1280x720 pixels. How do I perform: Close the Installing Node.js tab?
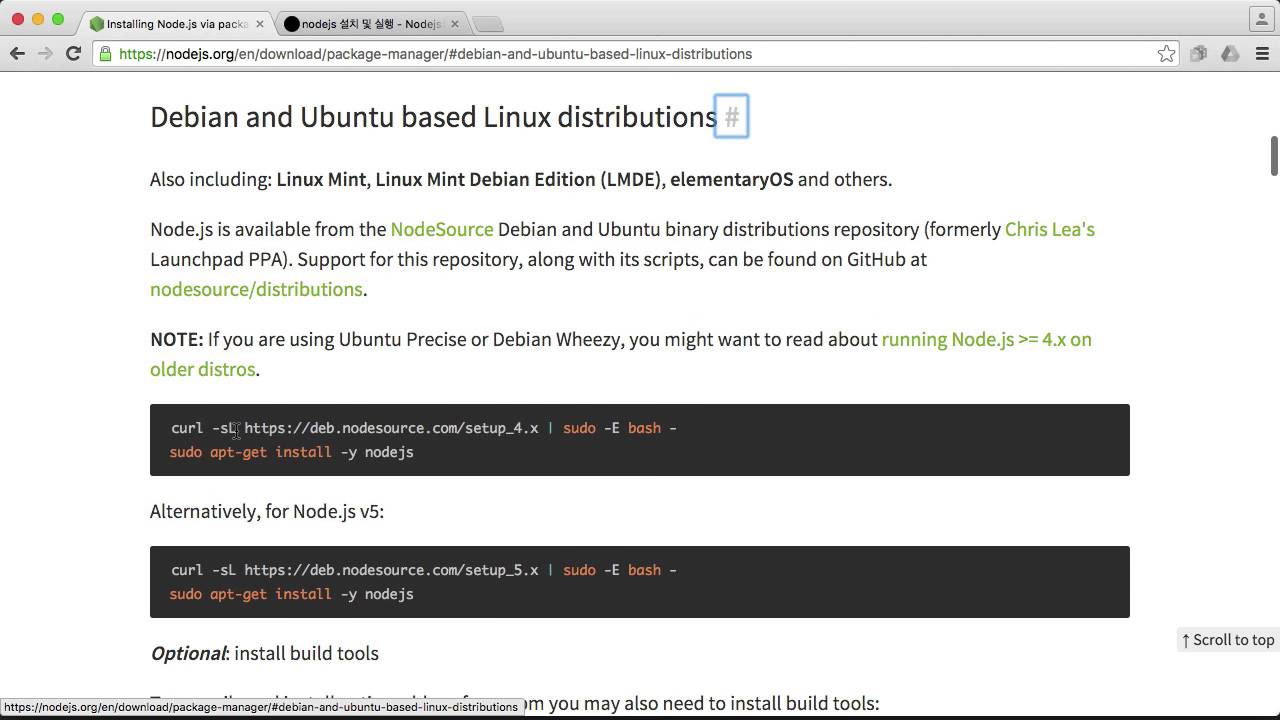click(x=258, y=23)
